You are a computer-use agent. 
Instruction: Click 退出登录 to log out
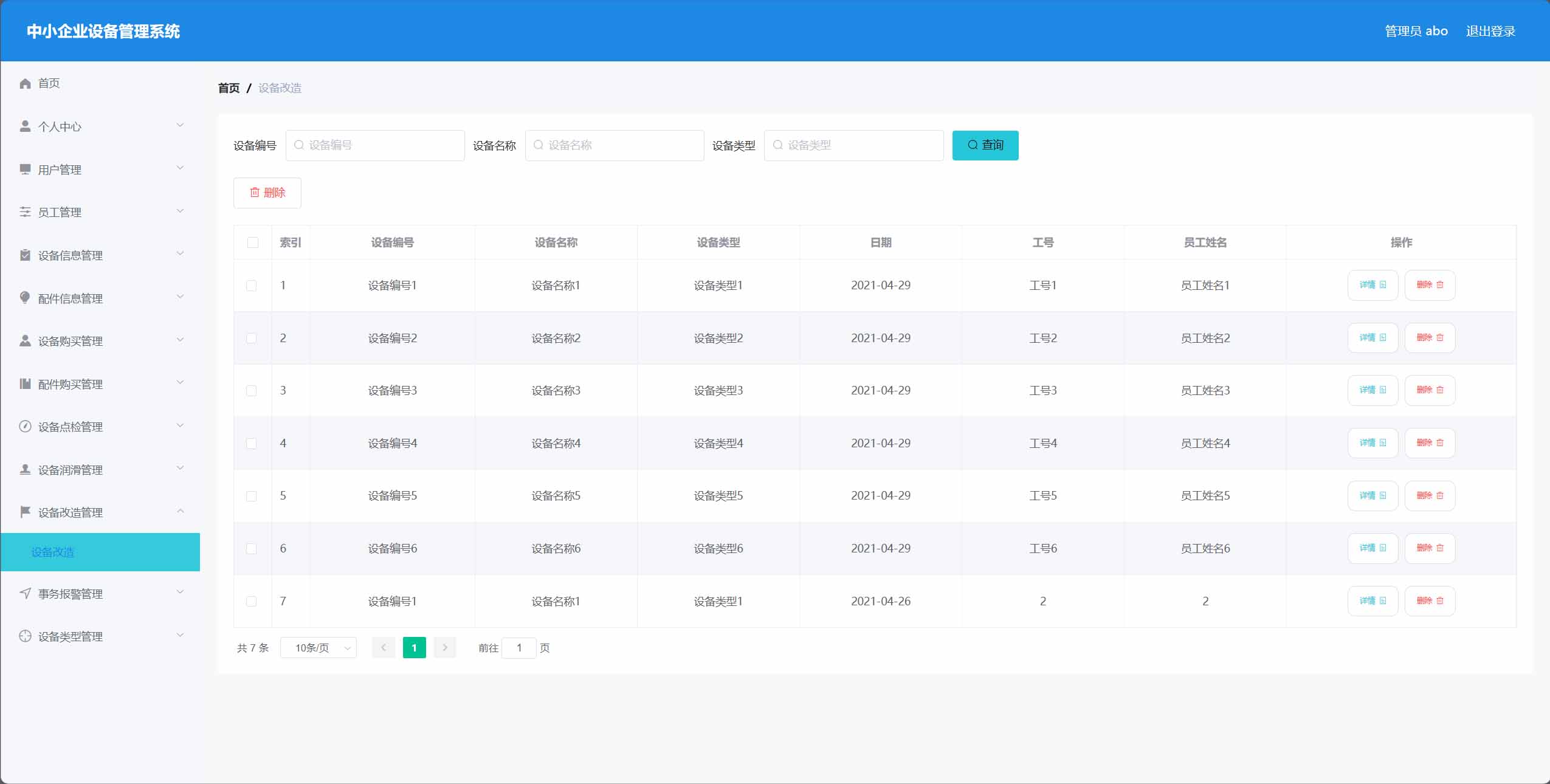tap(1490, 31)
